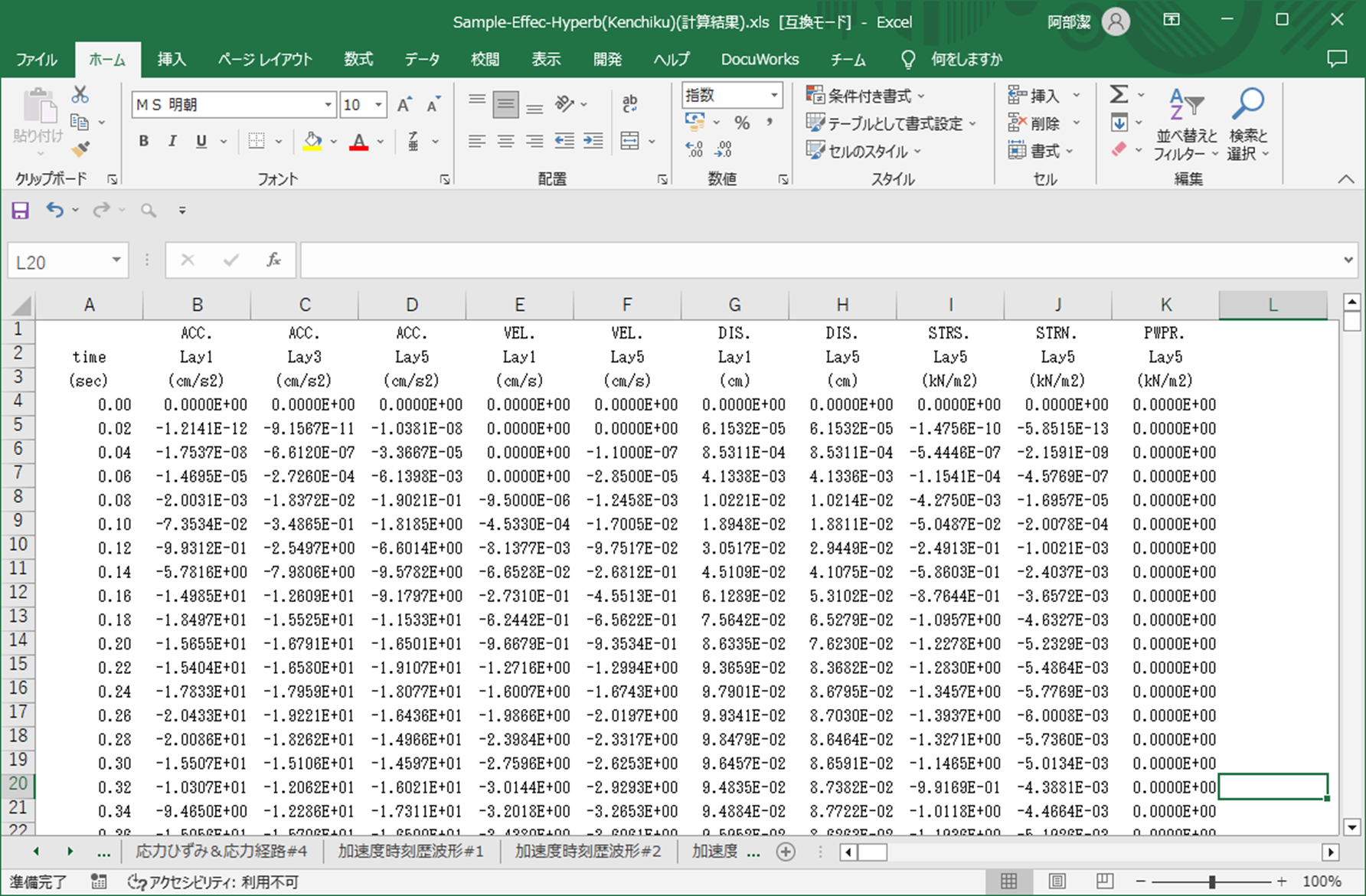Switch to the 数式 tab
The width and height of the screenshot is (1366, 896).
pyautogui.click(x=358, y=59)
